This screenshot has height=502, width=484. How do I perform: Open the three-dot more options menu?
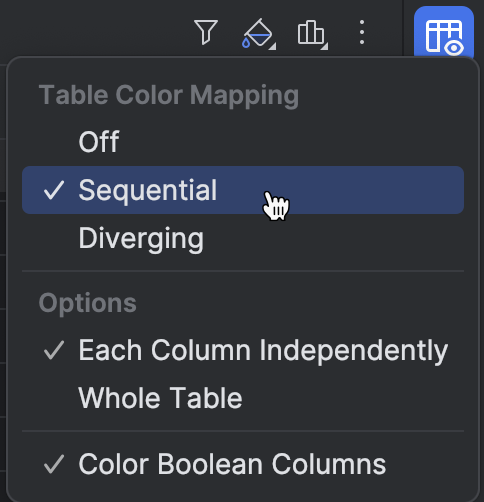click(x=362, y=32)
